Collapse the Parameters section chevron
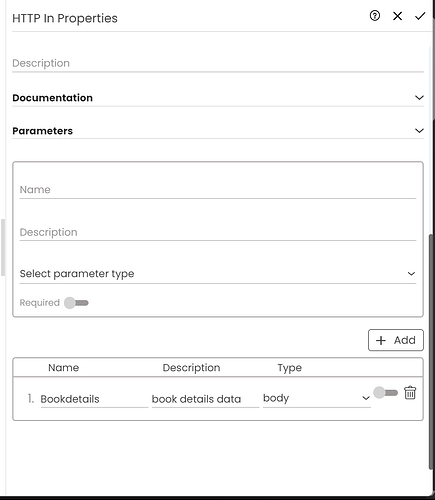435x500 pixels. tap(419, 131)
